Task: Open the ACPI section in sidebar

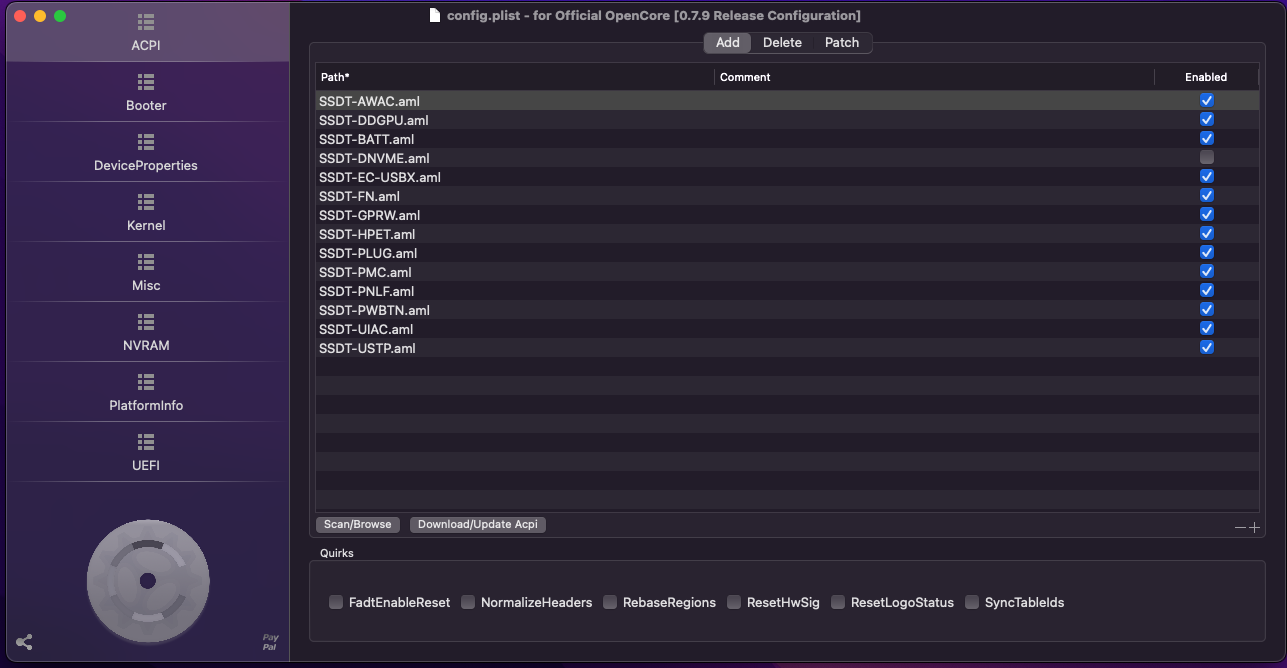Action: coord(146,33)
